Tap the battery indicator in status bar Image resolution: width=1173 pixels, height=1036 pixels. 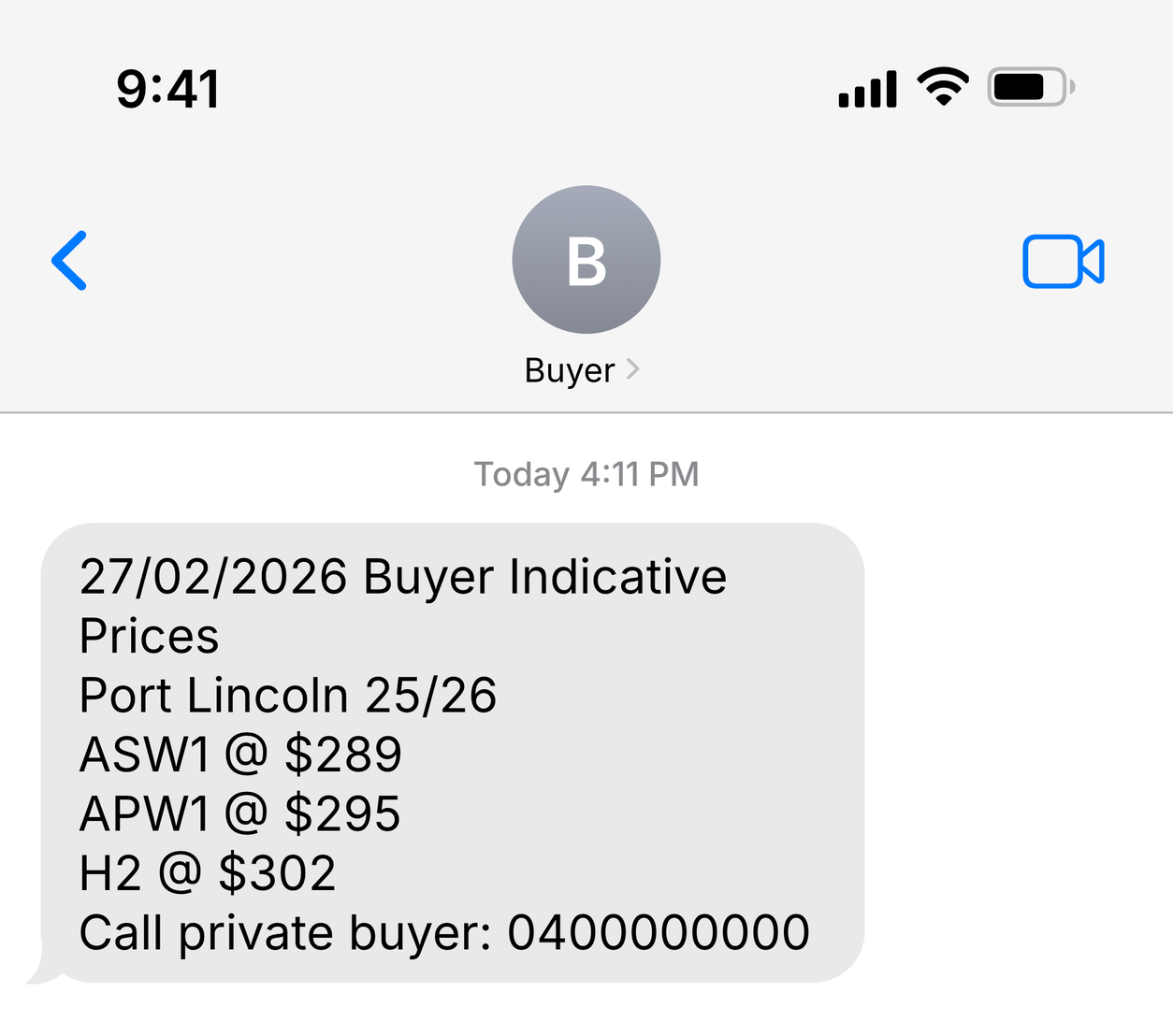(1029, 86)
